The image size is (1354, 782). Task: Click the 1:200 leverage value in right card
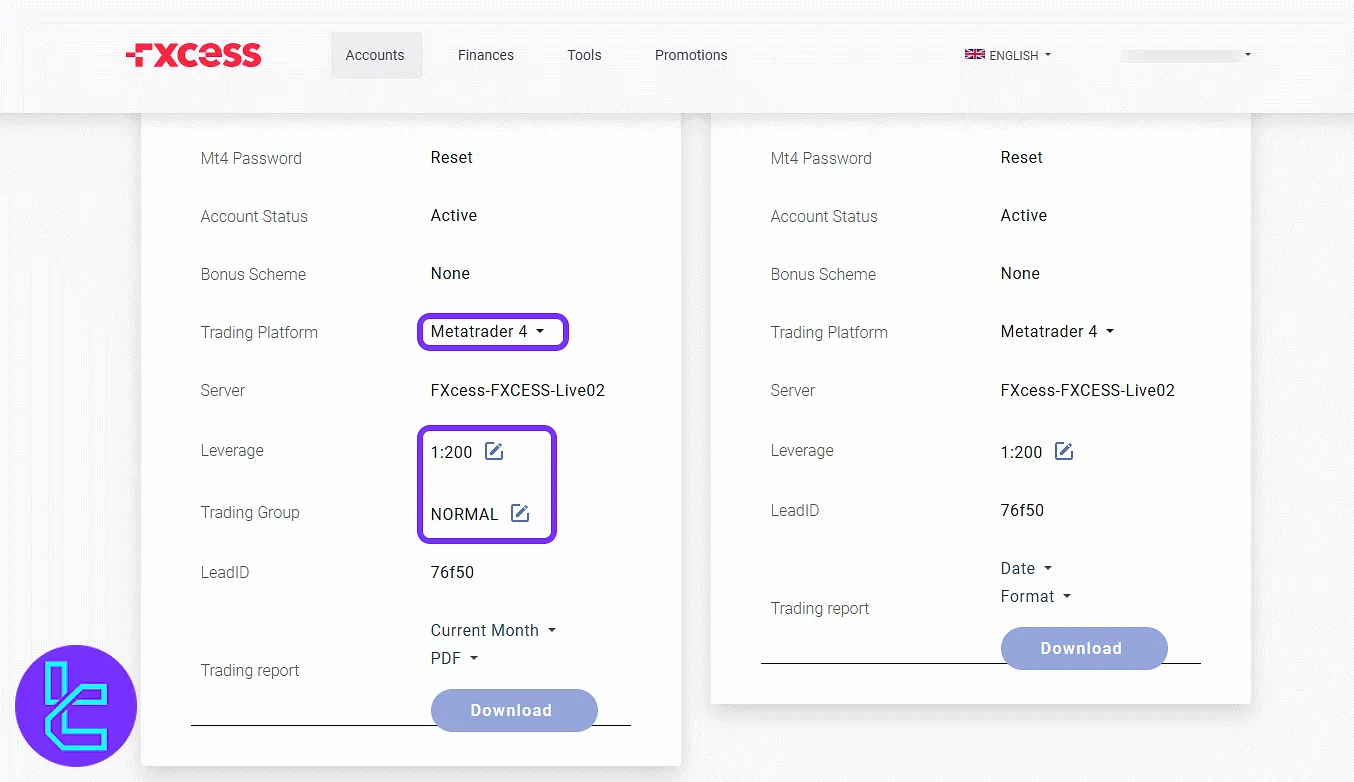click(1021, 452)
